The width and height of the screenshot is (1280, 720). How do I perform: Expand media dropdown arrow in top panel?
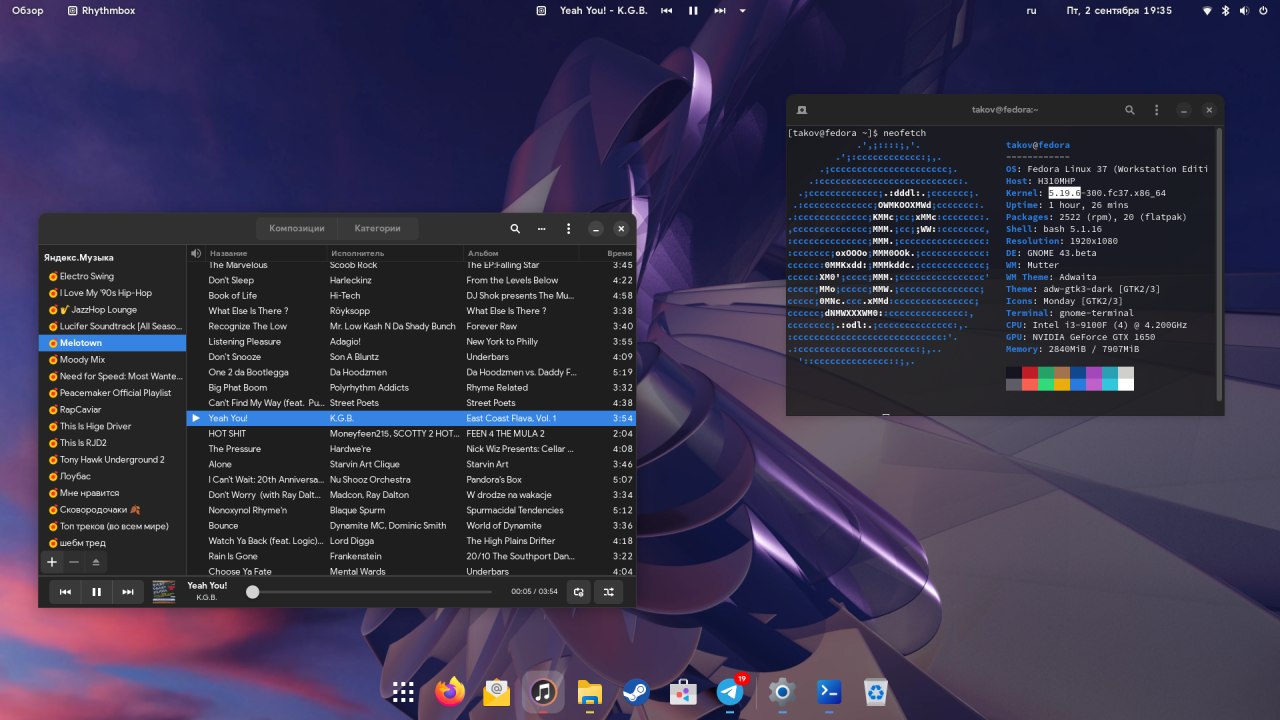[742, 10]
